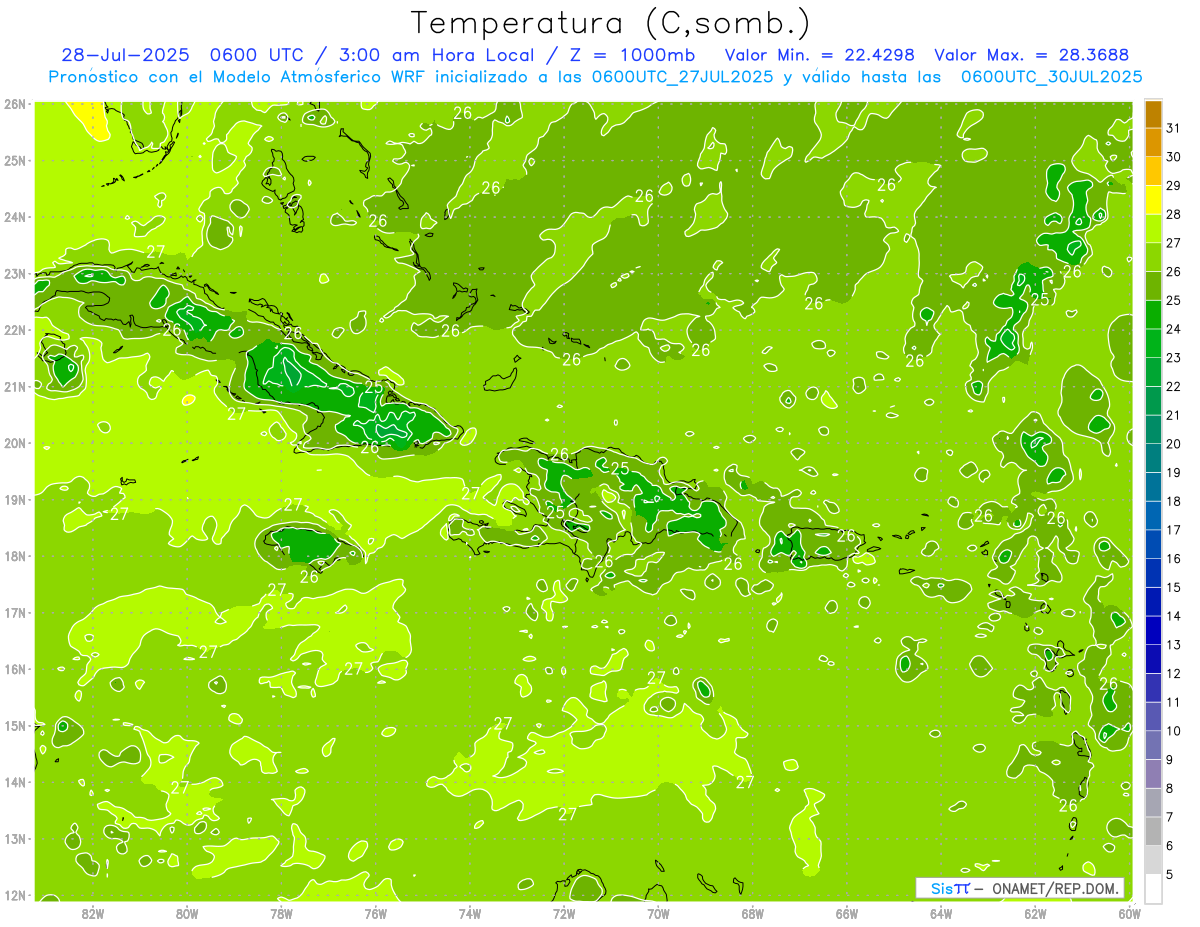The image size is (1200, 927).
Task: Pick the gold colorbar segment between 29 and 30
Action: [1153, 171]
